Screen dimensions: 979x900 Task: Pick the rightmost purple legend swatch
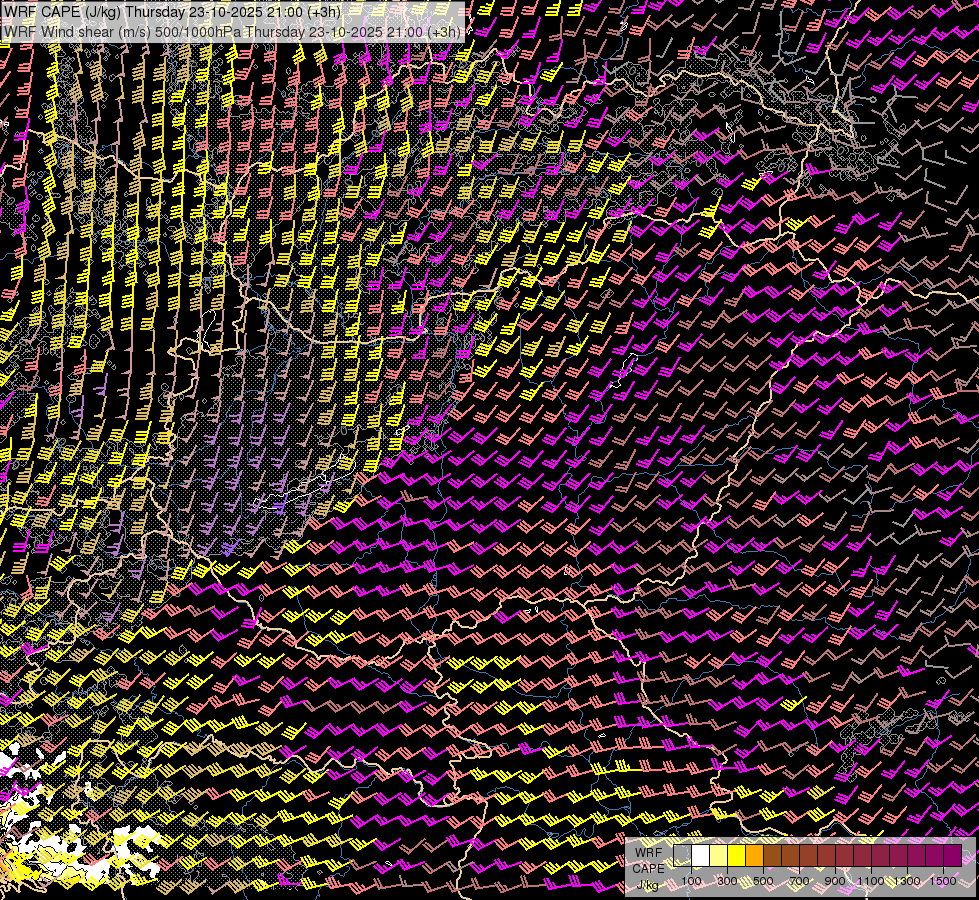952,856
